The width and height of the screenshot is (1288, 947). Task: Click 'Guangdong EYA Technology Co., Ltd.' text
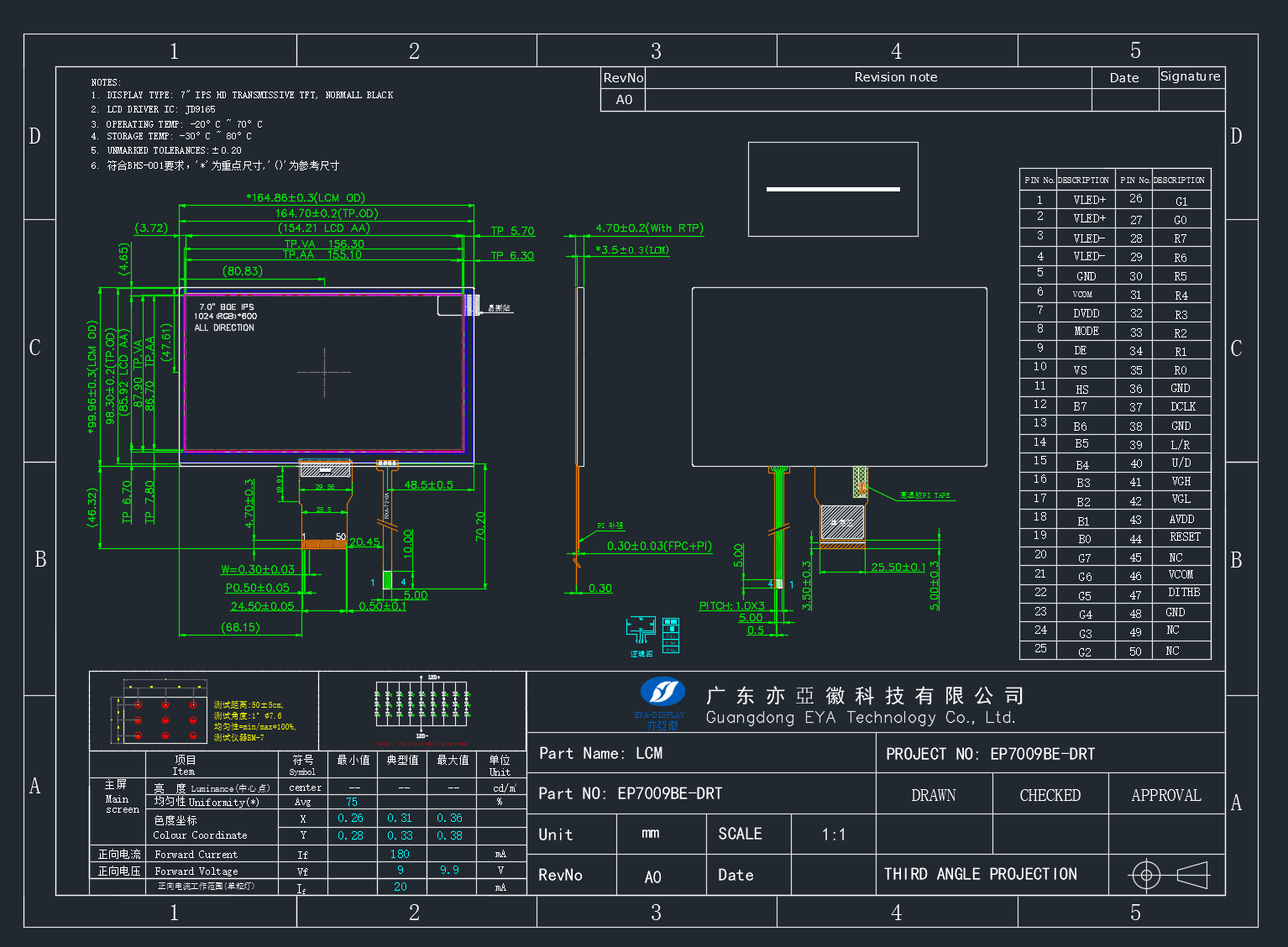point(861,718)
